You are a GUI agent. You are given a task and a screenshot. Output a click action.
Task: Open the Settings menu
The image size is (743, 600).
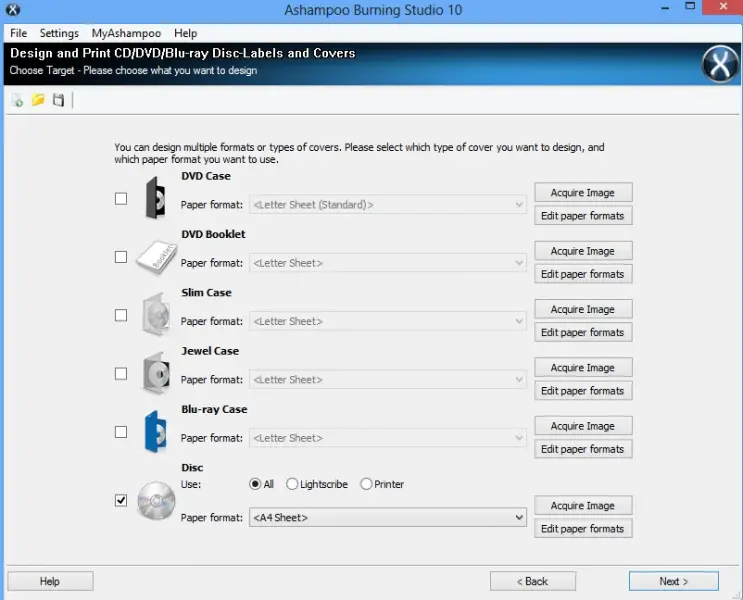coord(59,33)
